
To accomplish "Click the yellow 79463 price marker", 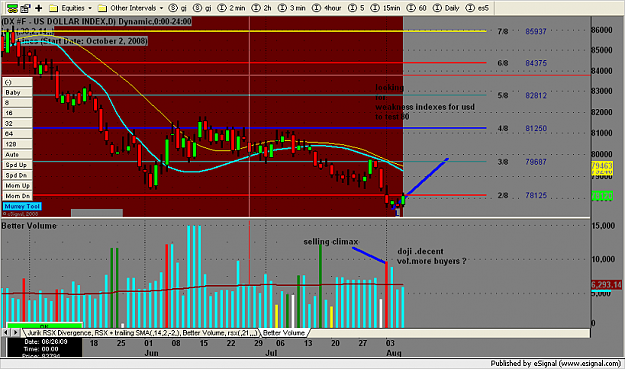I will click(x=602, y=165).
